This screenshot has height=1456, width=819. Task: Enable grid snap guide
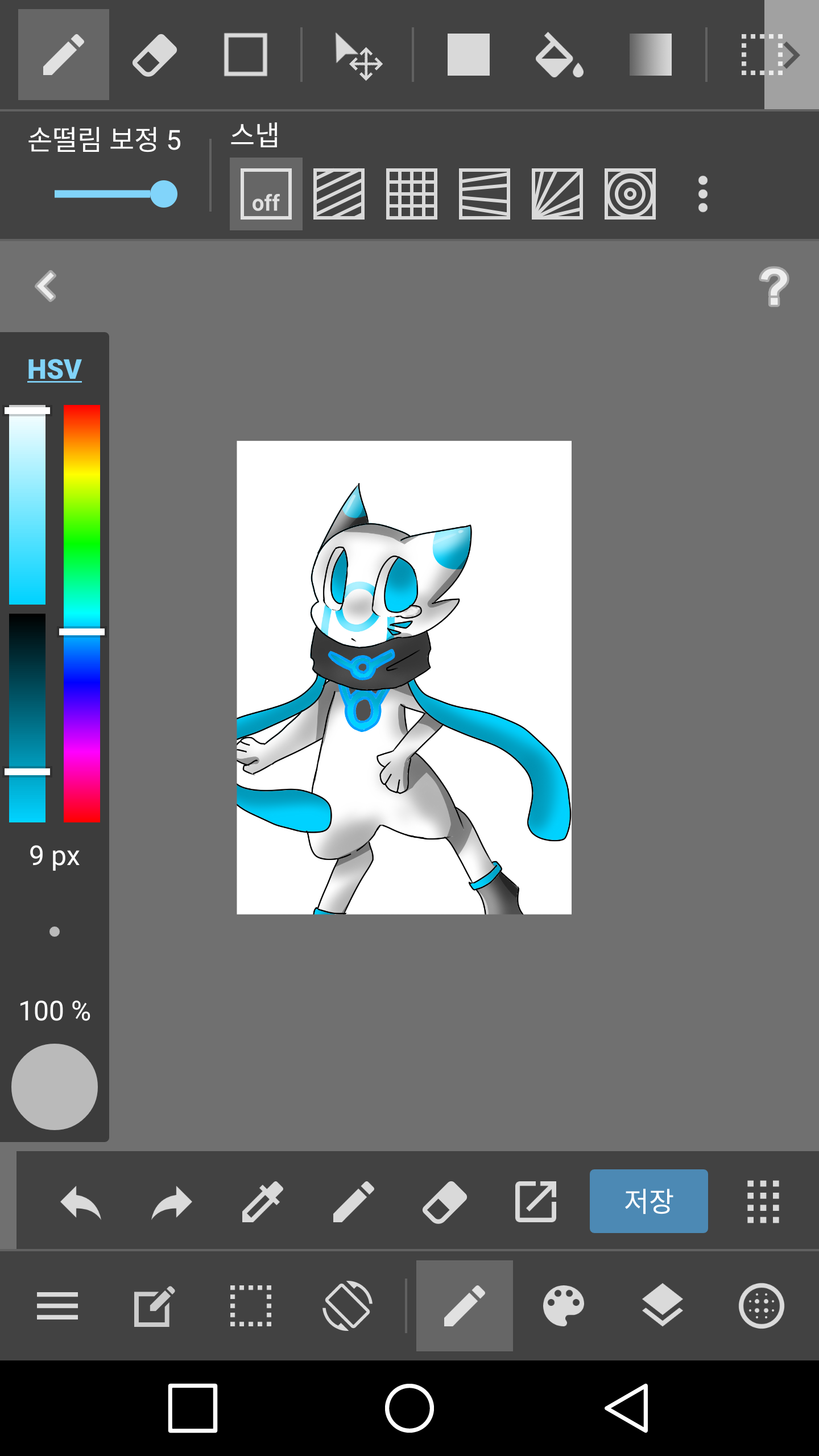411,194
